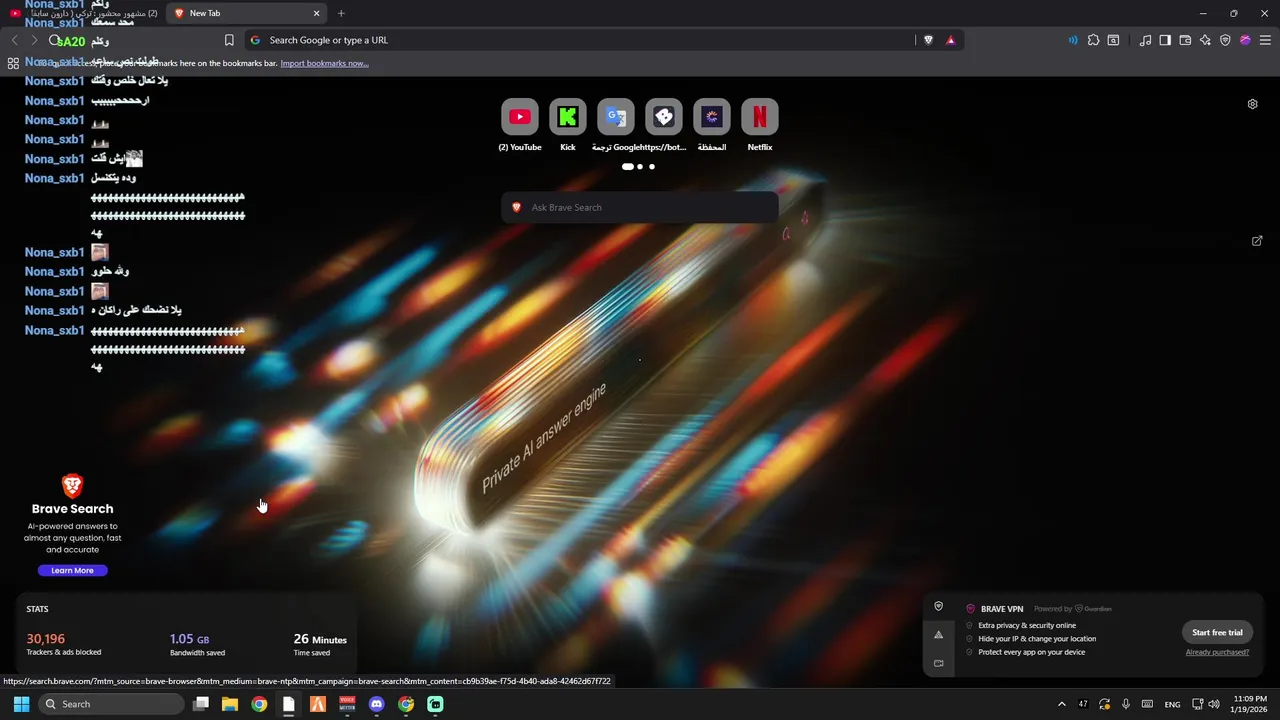Open the New Tab page customize gear
The height and width of the screenshot is (720, 1280).
tap(1252, 104)
